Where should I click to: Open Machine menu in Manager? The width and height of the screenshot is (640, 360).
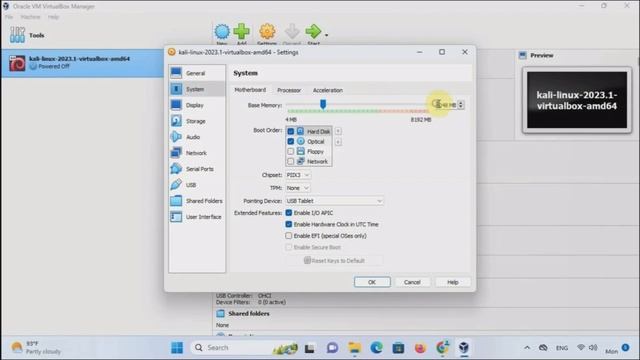tap(31, 17)
